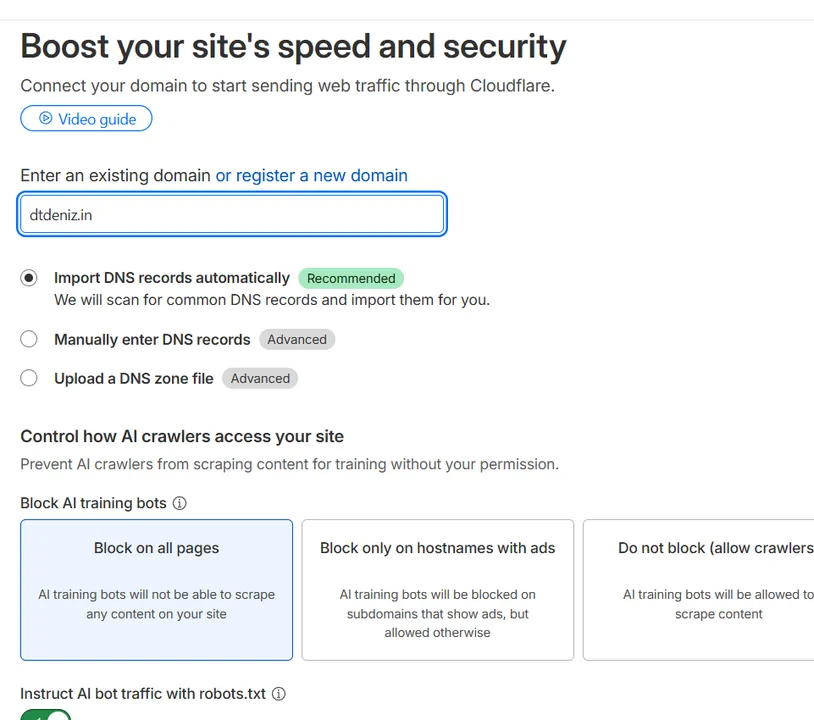
Task: Select the Block on all pages card
Action: (156, 590)
